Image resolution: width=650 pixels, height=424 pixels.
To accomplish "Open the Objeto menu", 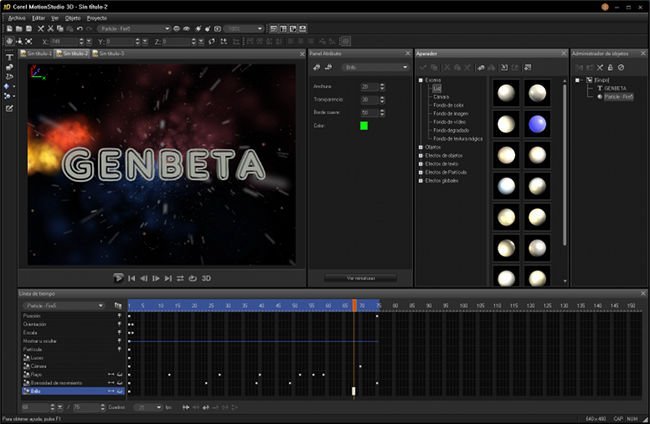I will (73, 18).
